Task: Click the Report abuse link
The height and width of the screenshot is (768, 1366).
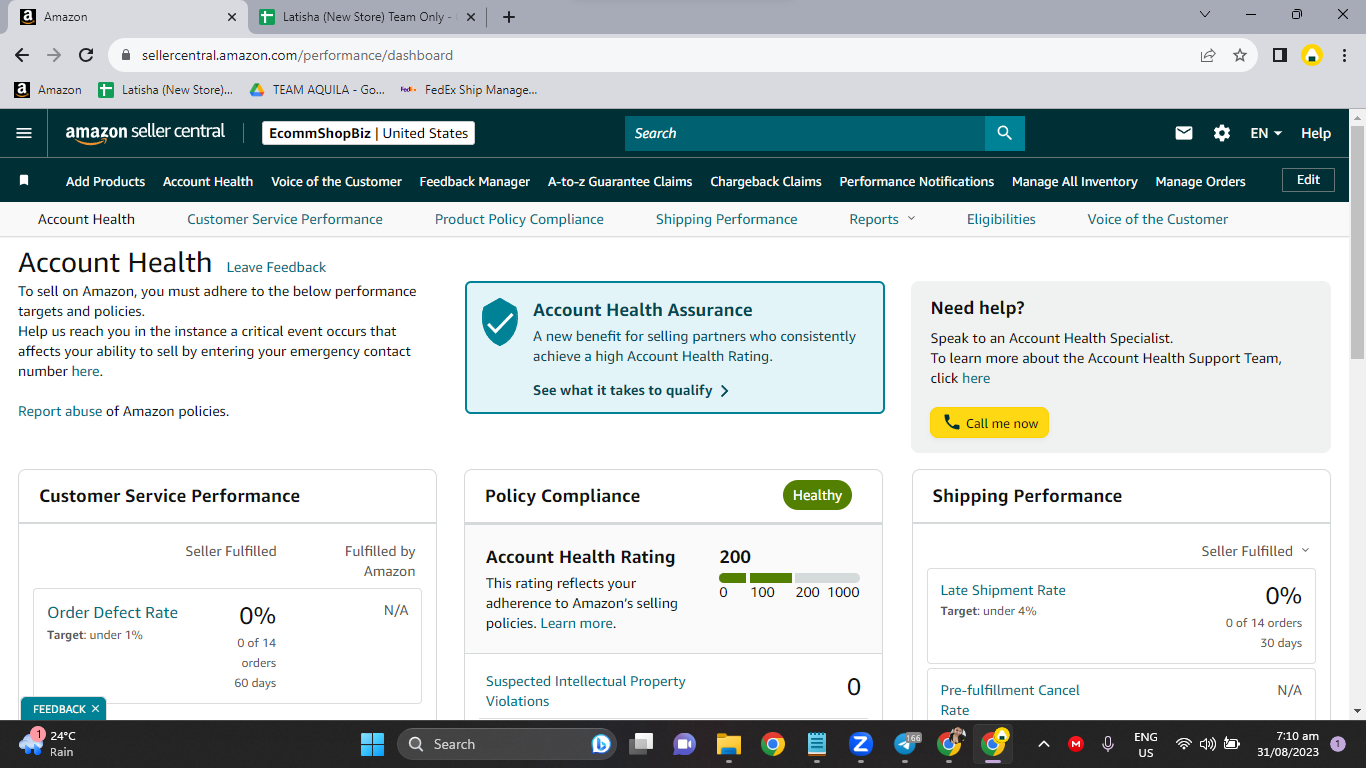Action: click(x=60, y=411)
